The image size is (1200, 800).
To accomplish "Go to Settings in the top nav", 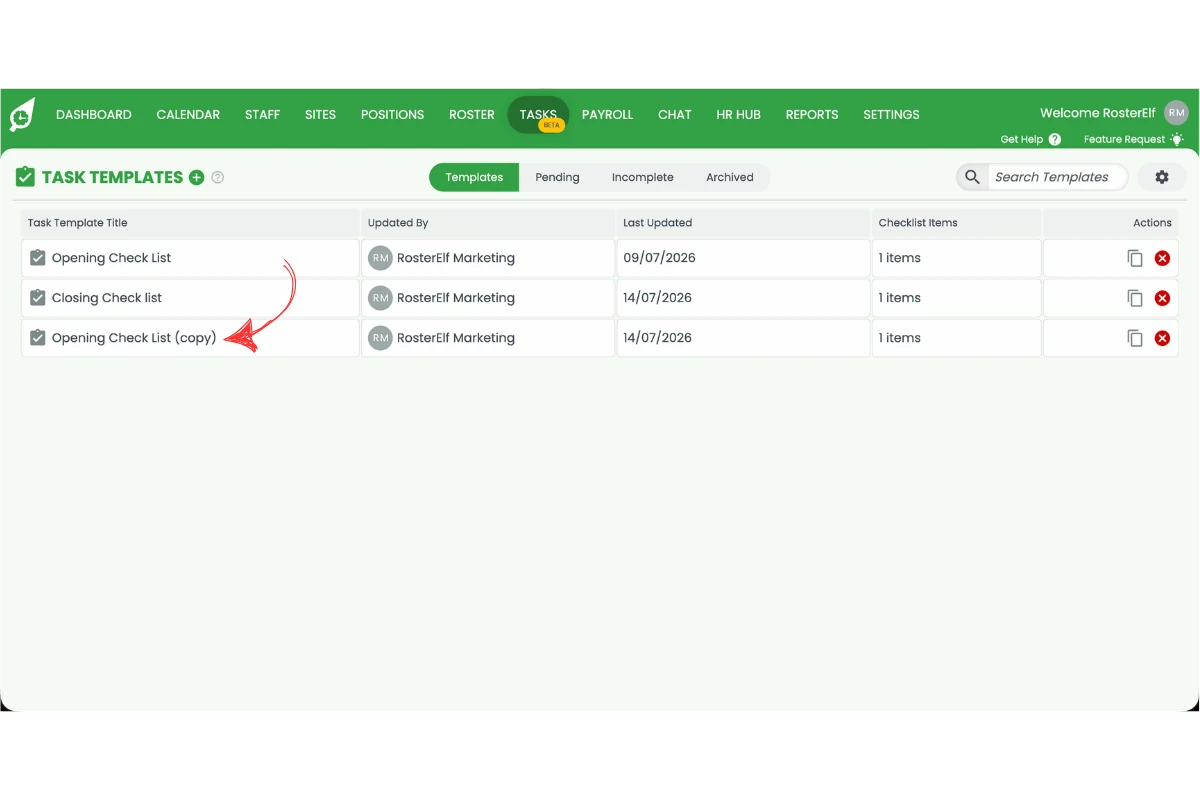I will [x=891, y=115].
